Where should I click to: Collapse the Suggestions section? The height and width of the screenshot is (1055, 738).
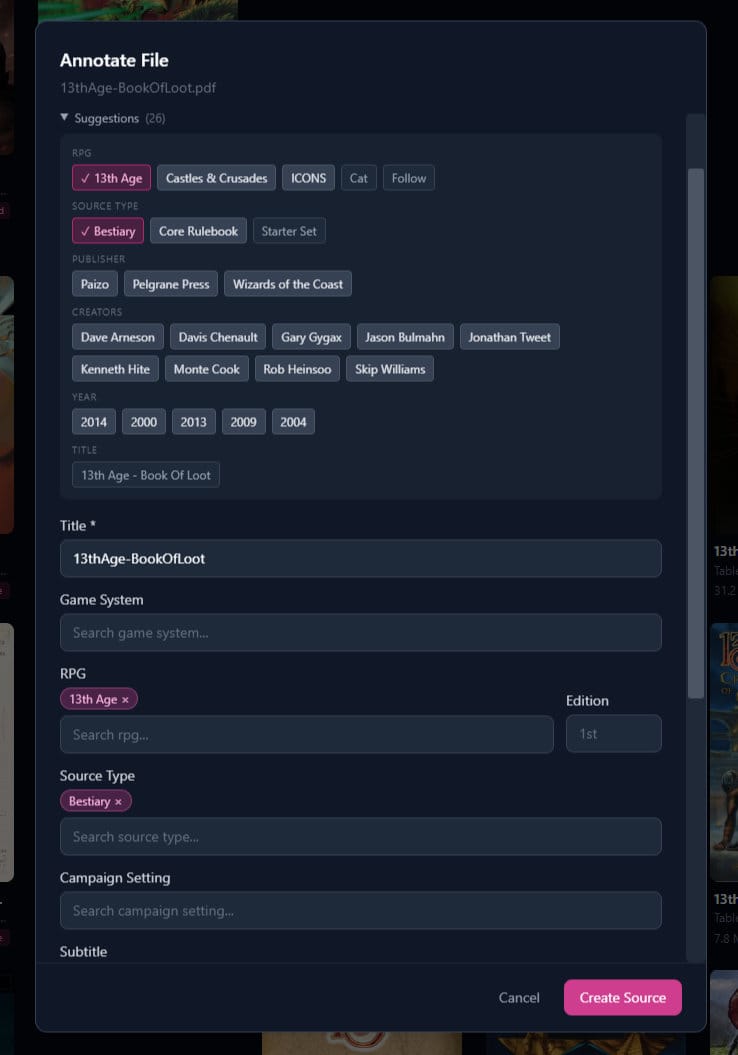[x=65, y=118]
